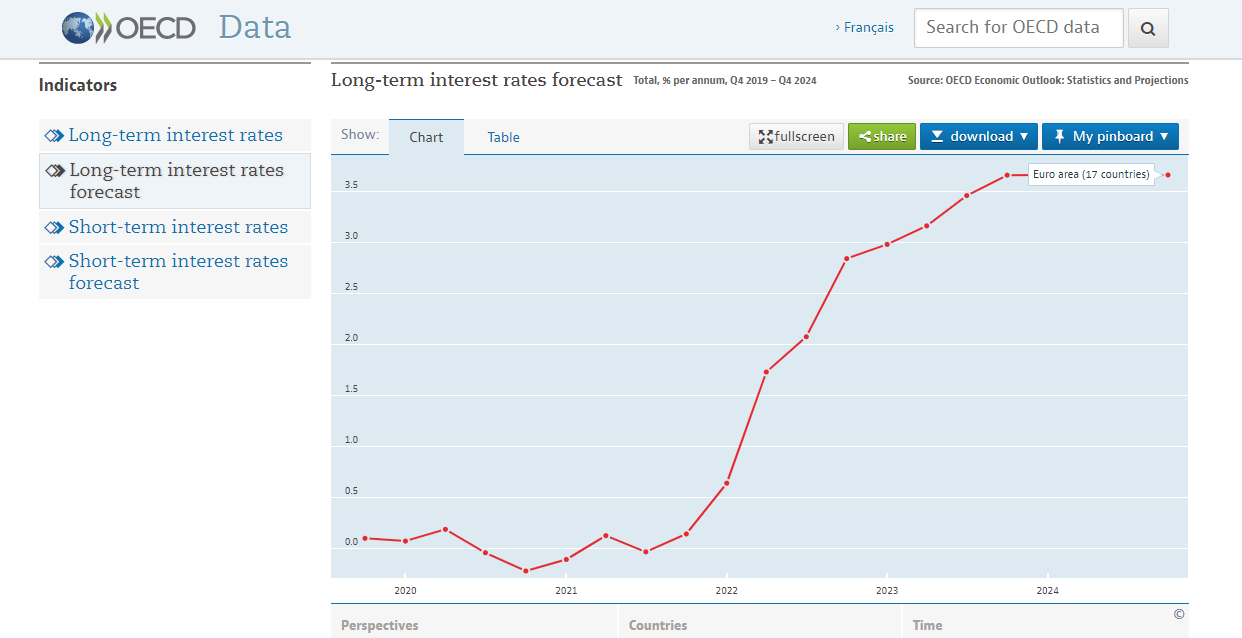Viewport: 1242px width, 638px height.
Task: Open the download dropdown menu
Action: tap(979, 137)
